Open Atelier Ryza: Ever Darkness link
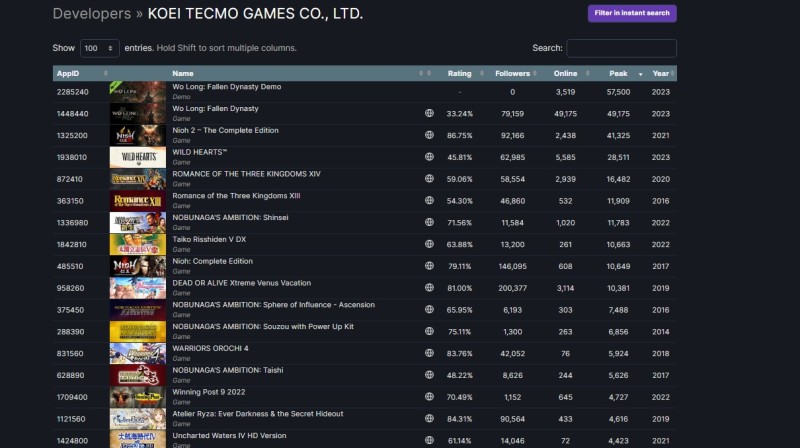The height and width of the screenshot is (448, 800). [258, 414]
